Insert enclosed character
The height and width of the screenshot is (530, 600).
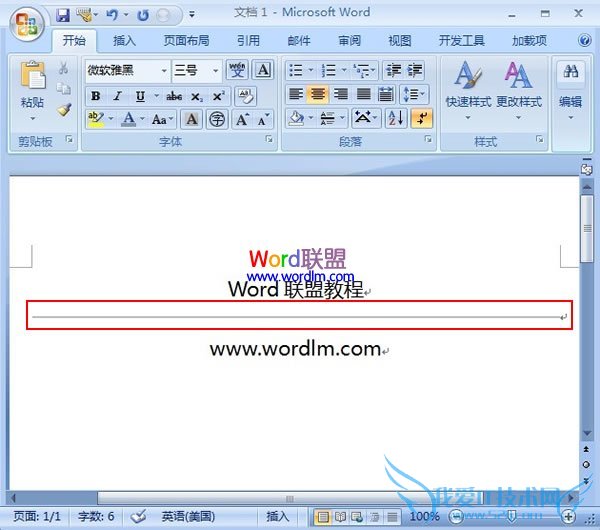(217, 119)
